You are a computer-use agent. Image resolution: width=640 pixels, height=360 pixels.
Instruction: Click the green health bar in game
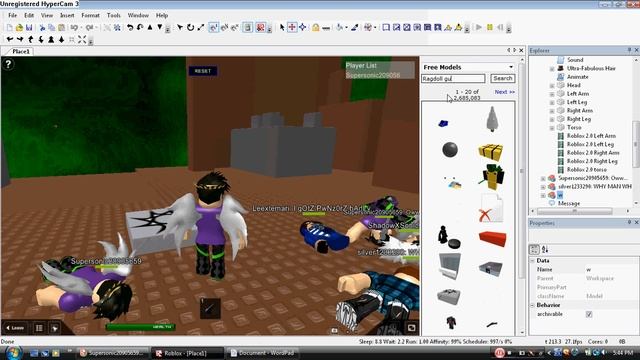(140, 327)
